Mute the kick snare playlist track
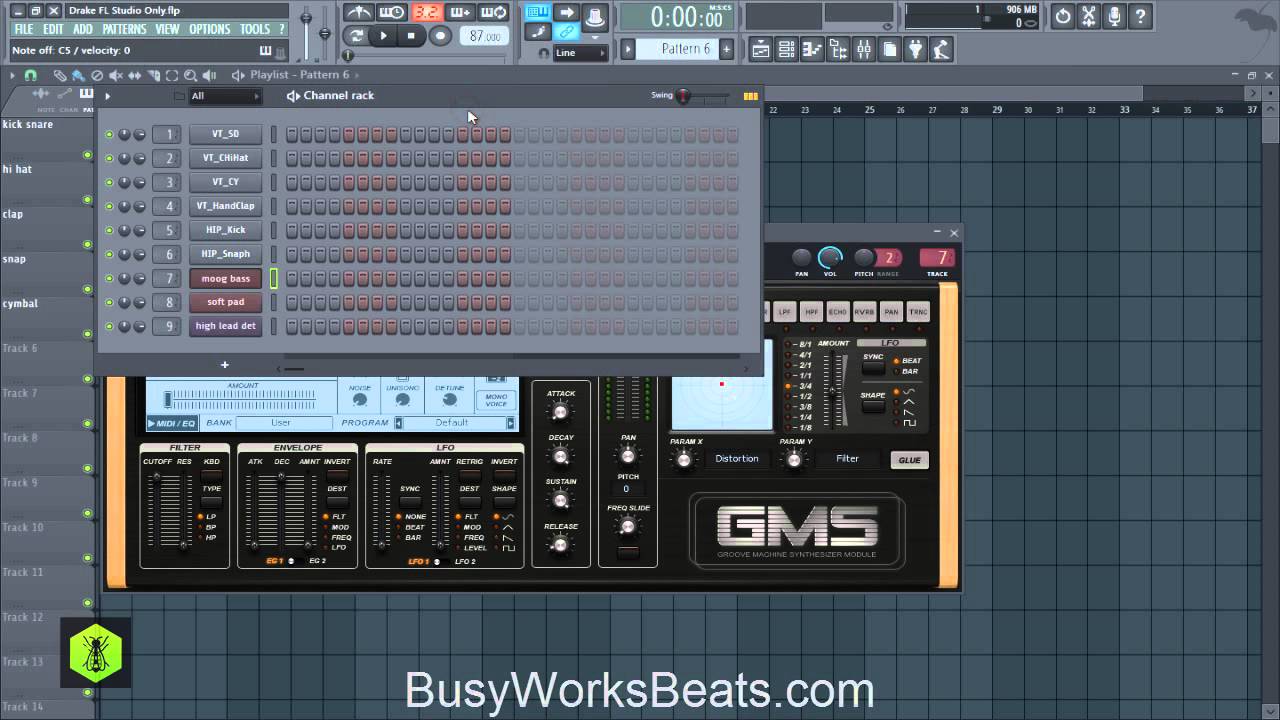The height and width of the screenshot is (720, 1280). pyautogui.click(x=87, y=155)
